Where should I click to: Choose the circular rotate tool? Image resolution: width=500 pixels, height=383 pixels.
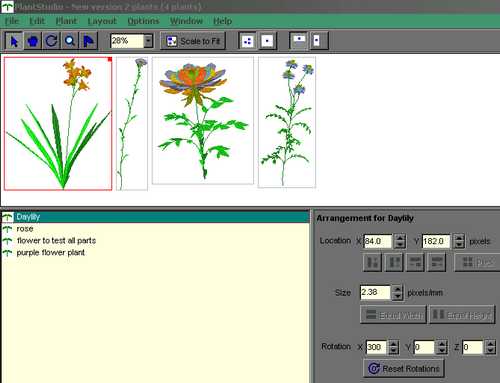tap(51, 41)
